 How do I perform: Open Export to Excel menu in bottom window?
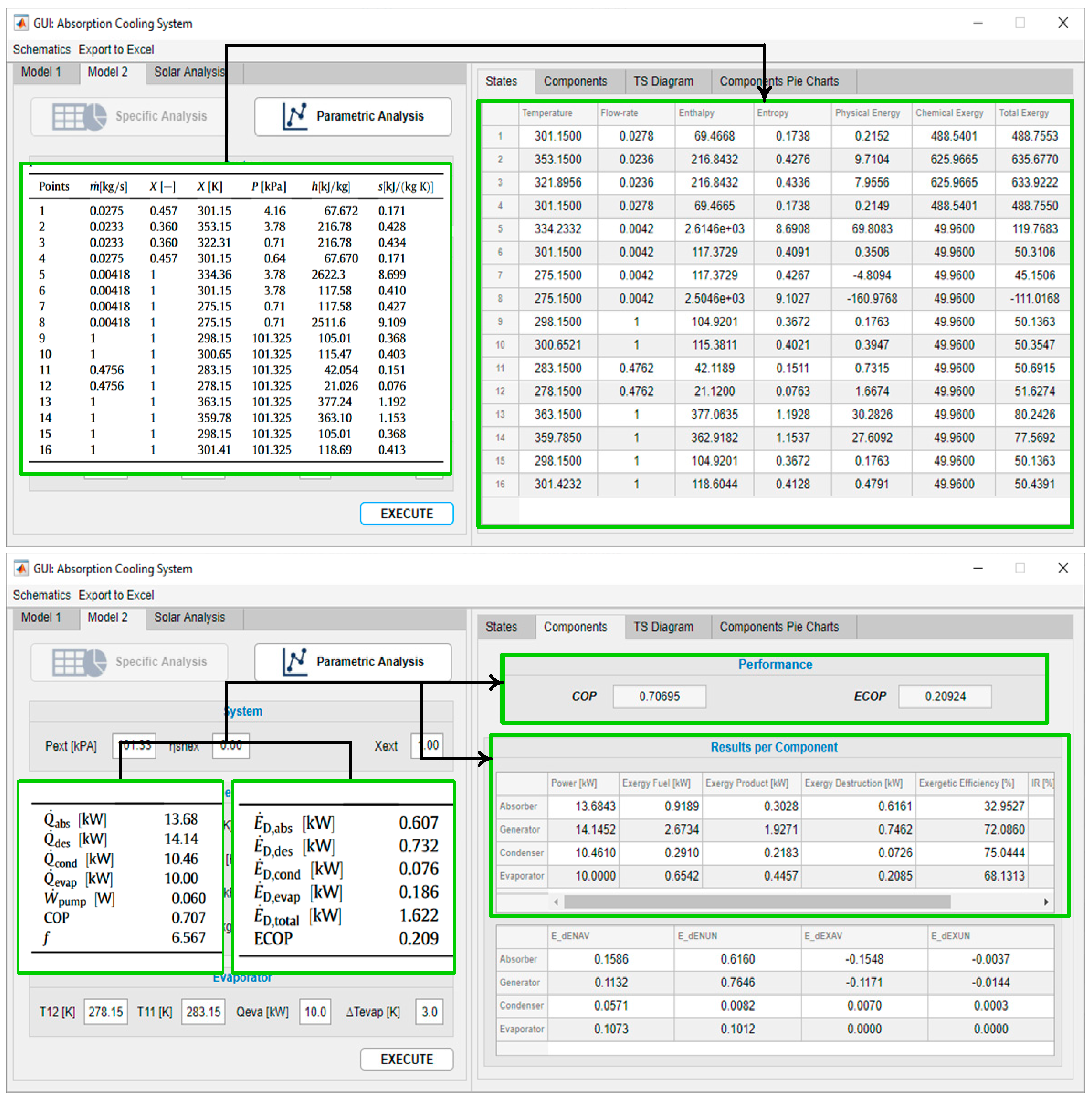tap(116, 595)
